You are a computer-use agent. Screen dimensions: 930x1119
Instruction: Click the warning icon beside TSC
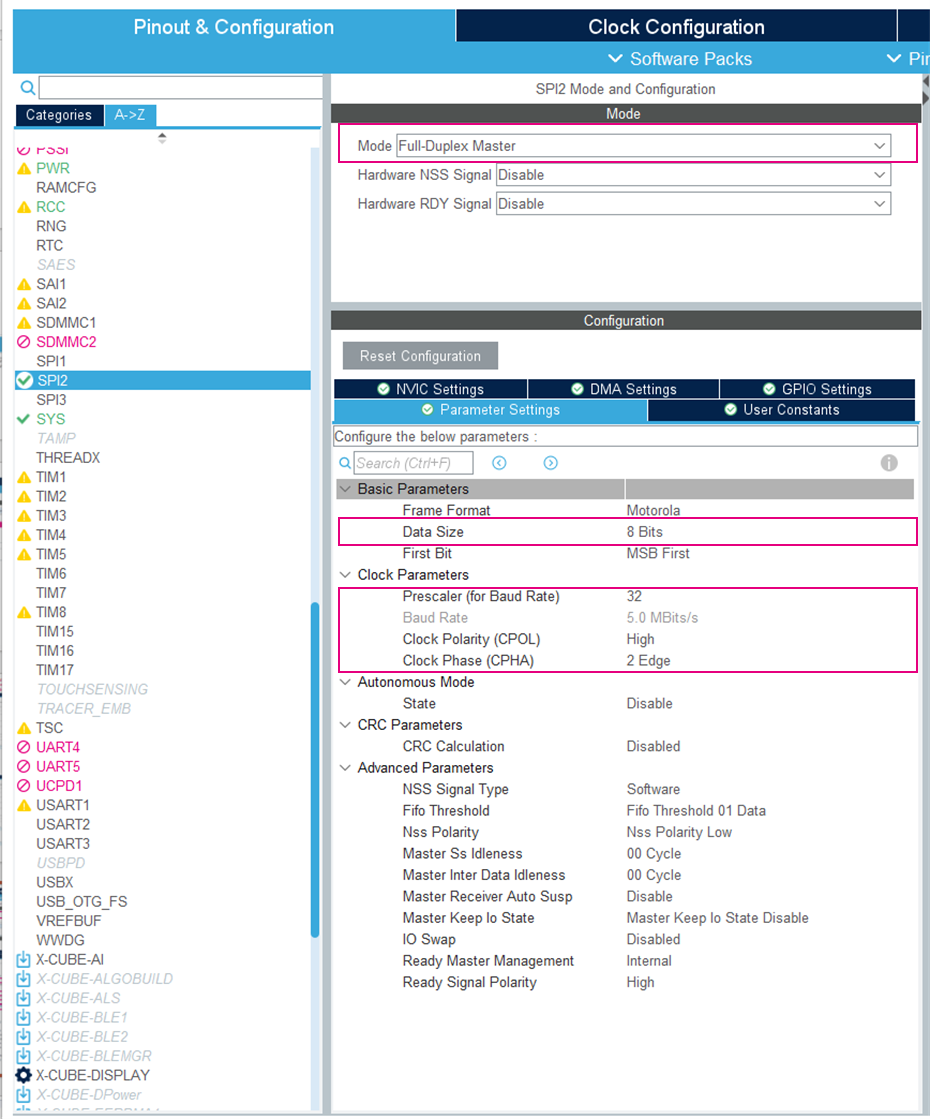point(24,728)
